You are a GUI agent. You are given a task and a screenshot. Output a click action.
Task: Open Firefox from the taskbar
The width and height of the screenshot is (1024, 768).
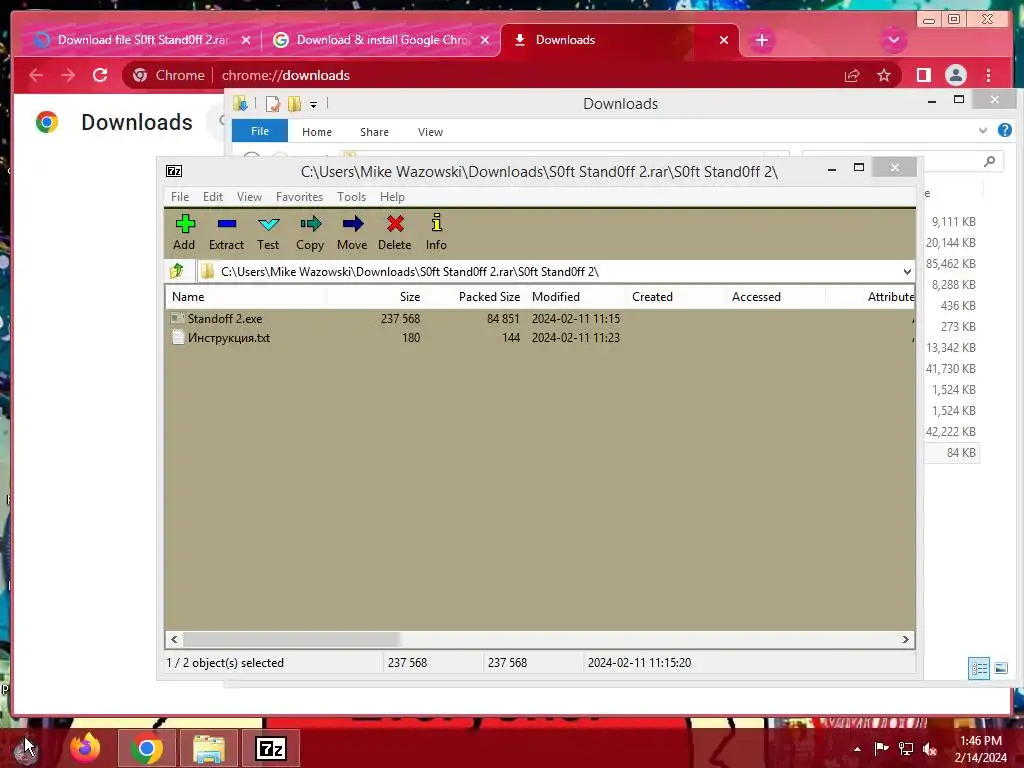coord(86,748)
